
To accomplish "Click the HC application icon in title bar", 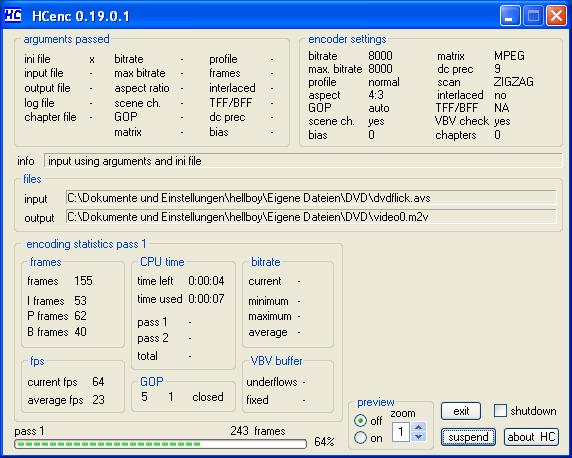I will [x=13, y=15].
